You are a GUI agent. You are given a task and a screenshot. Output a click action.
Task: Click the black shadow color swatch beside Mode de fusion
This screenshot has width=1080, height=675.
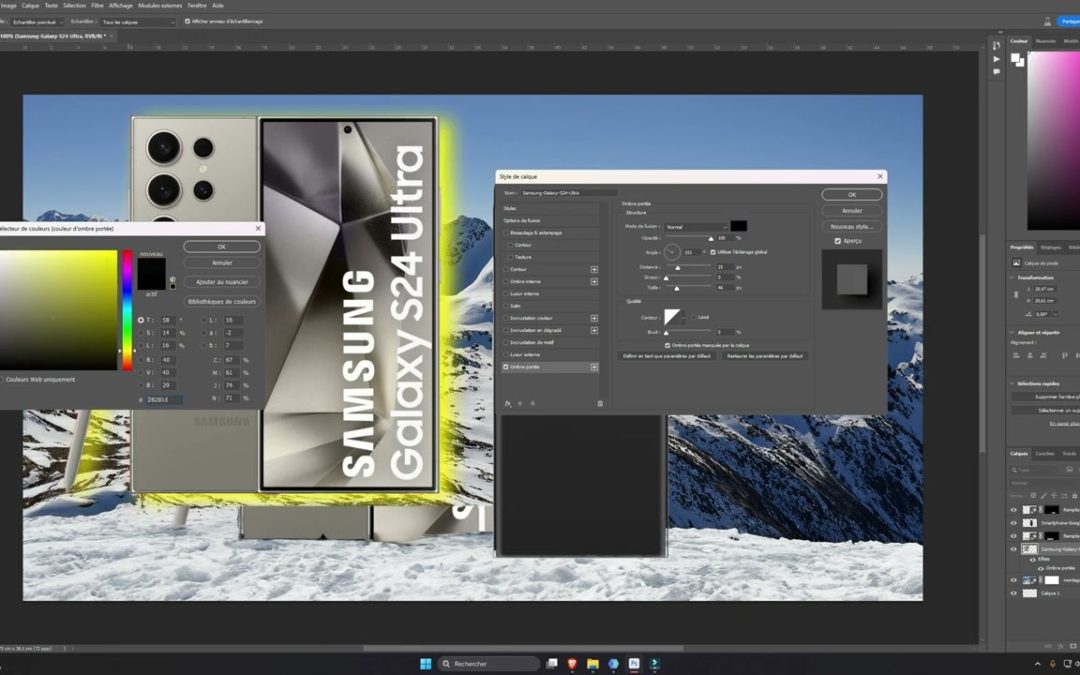pos(738,226)
